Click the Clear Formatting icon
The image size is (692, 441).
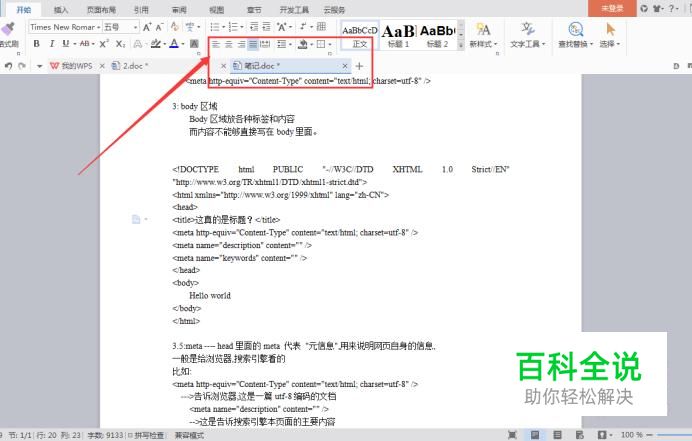pyautogui.click(x=175, y=27)
